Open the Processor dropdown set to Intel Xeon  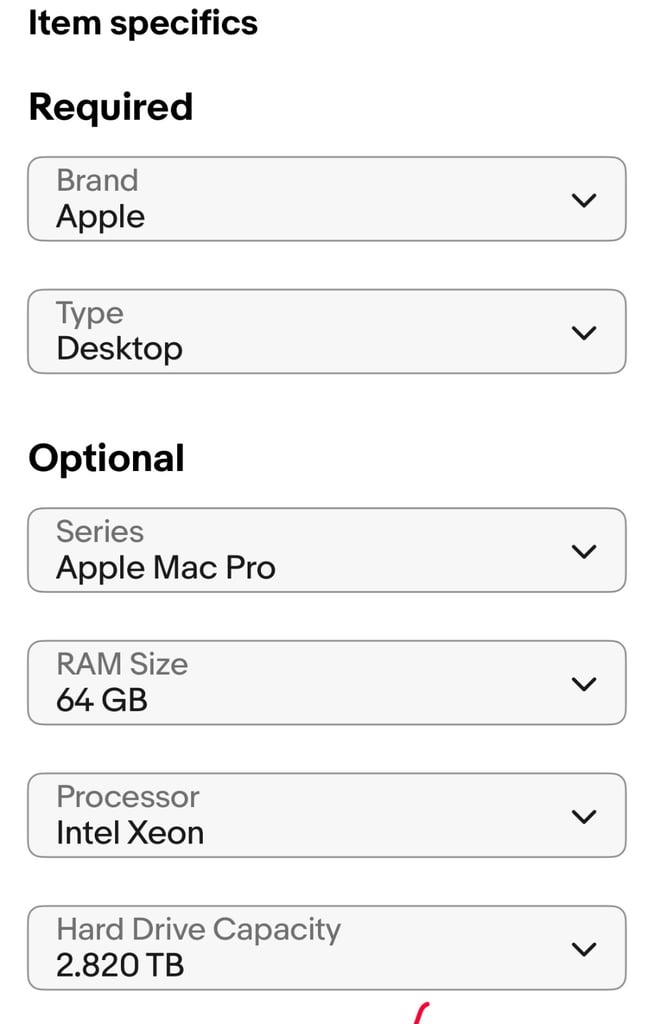(327, 815)
